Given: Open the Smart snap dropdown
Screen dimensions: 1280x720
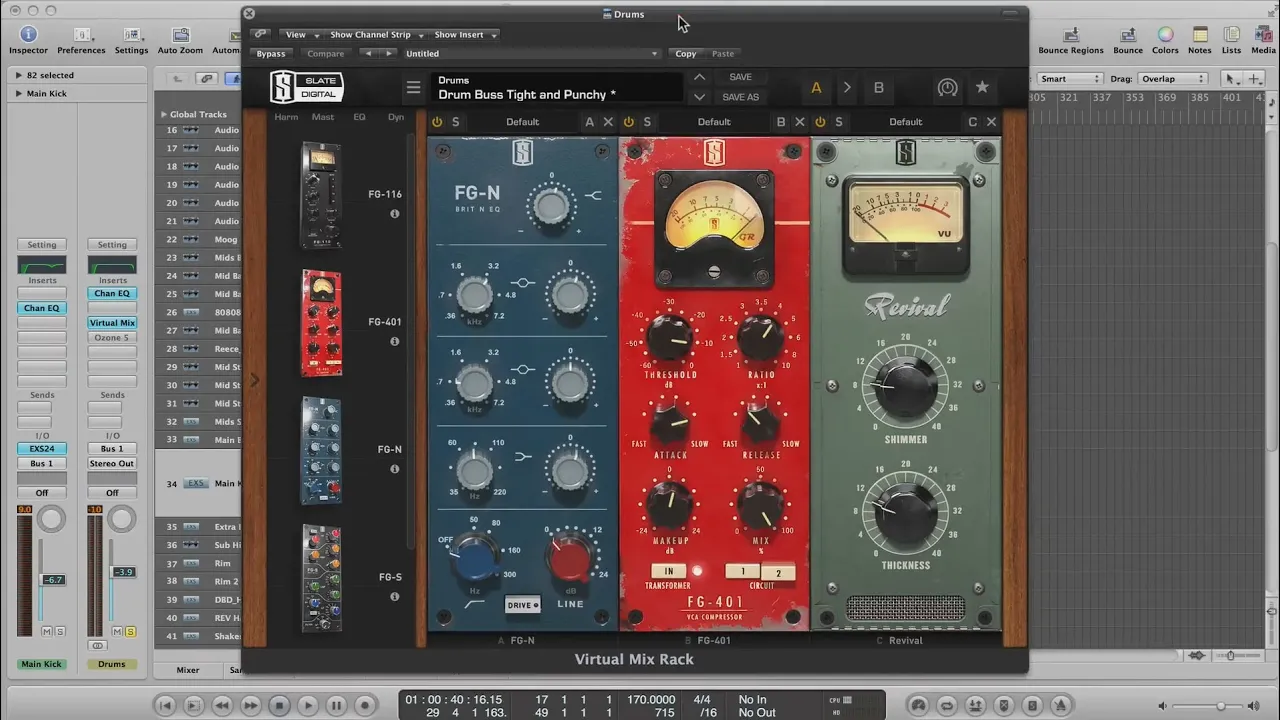Looking at the screenshot, I should pos(1069,78).
